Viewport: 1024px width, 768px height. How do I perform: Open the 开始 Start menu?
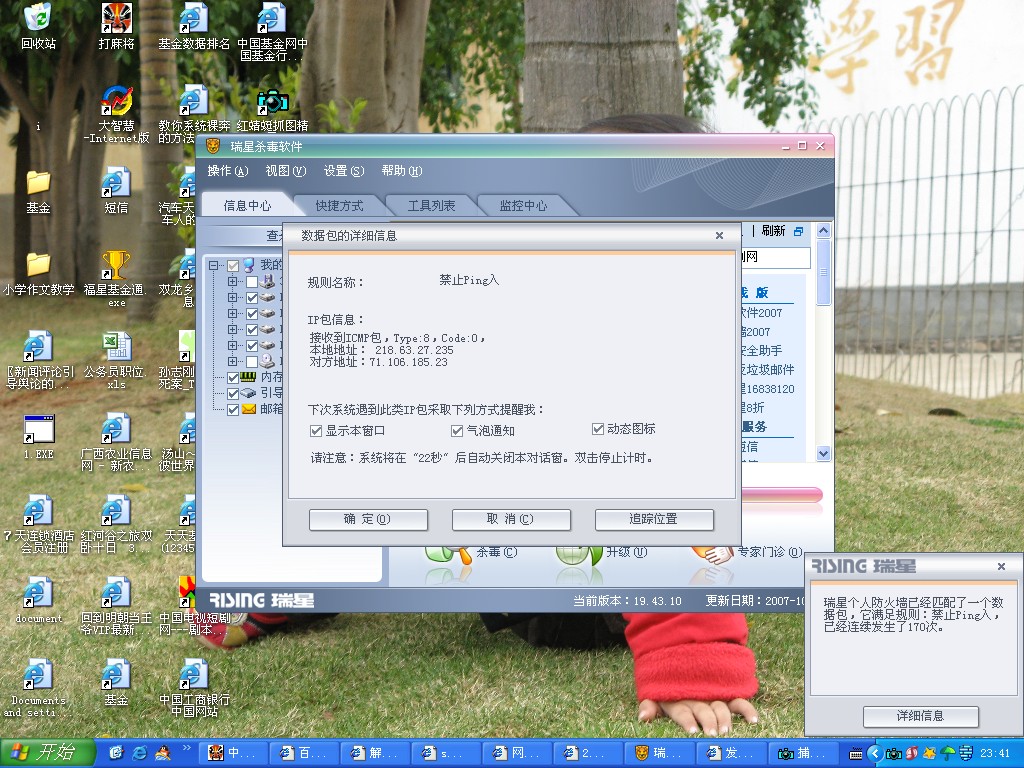click(x=47, y=753)
